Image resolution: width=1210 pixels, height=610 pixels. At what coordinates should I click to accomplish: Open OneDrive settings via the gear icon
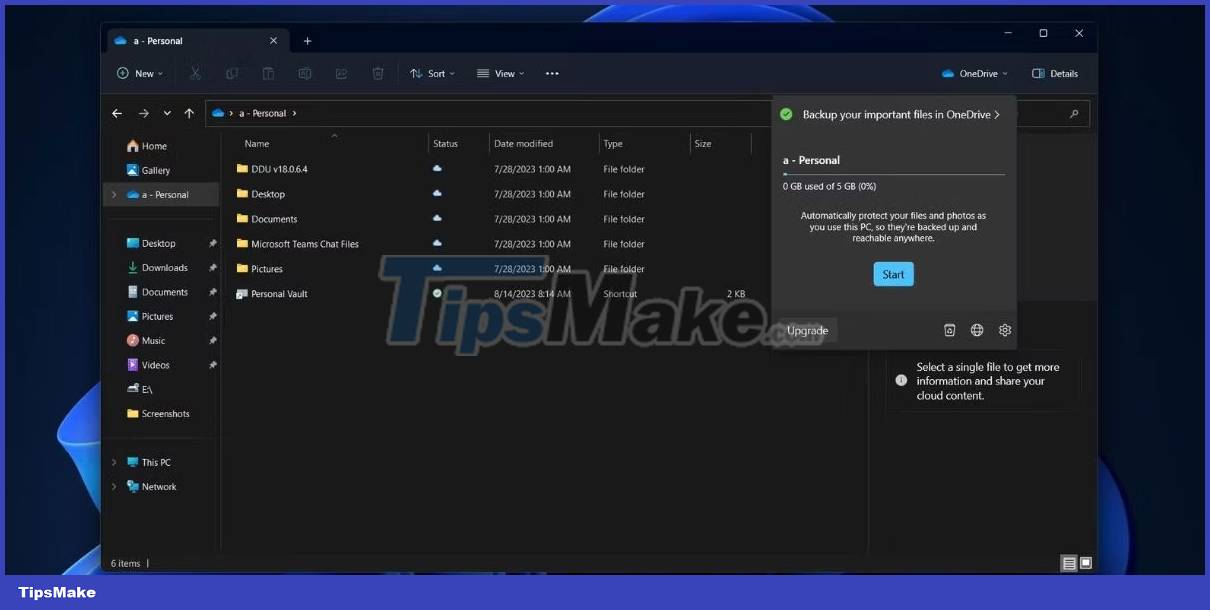click(x=1004, y=329)
